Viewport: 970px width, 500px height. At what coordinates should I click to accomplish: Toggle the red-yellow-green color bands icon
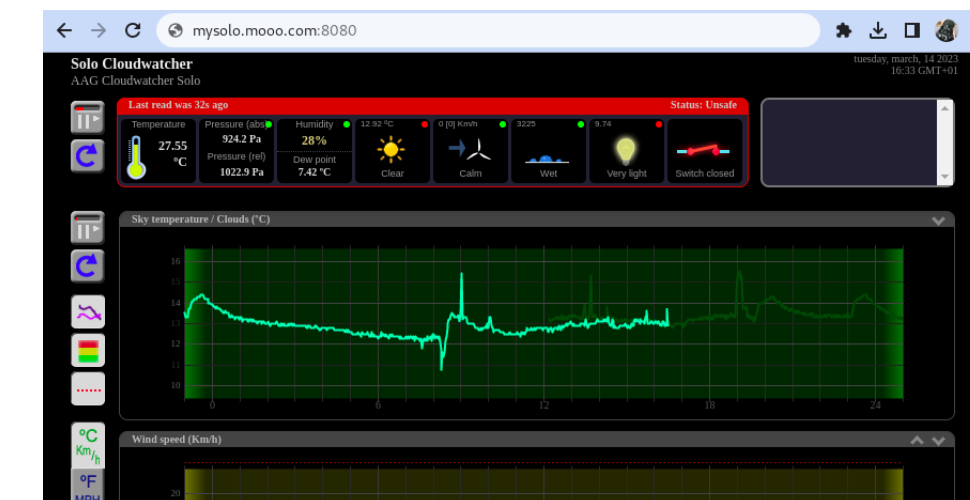tap(88, 350)
